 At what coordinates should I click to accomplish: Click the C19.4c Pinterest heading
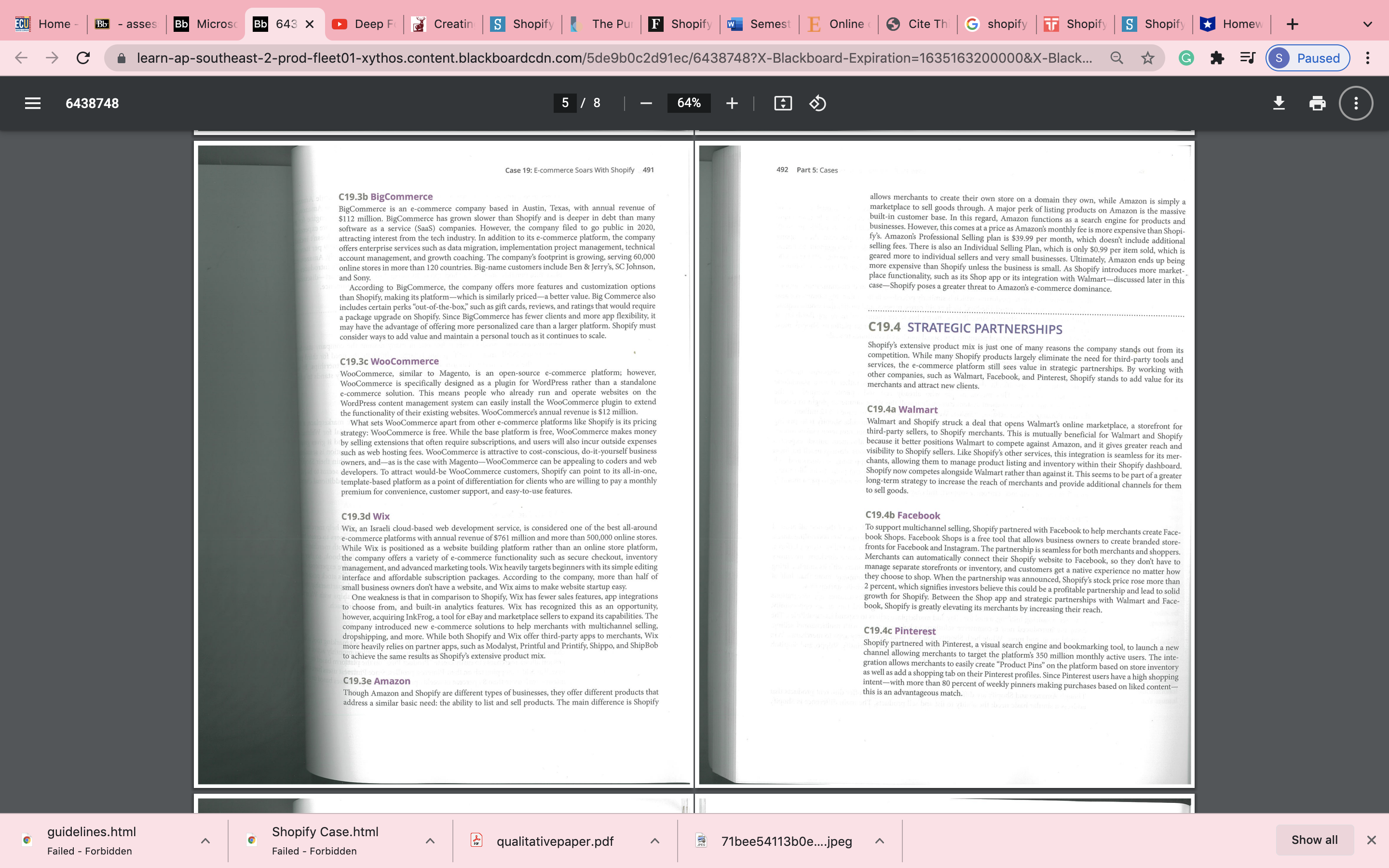899,631
